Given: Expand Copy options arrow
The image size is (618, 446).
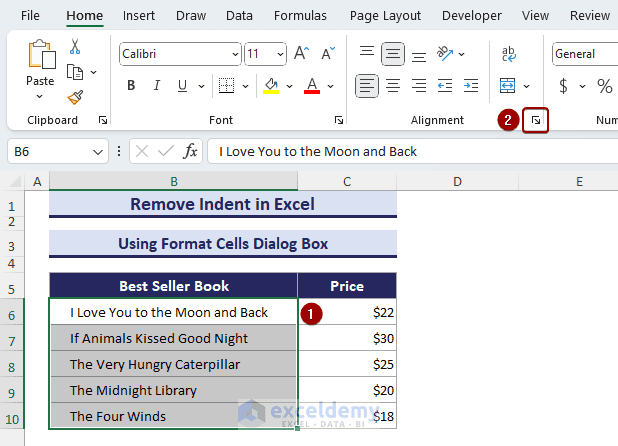Looking at the screenshot, I should click(93, 72).
